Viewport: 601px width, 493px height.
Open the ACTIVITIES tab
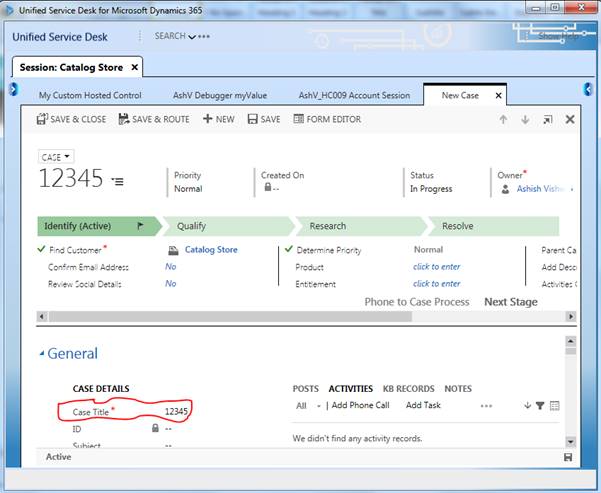click(x=351, y=389)
